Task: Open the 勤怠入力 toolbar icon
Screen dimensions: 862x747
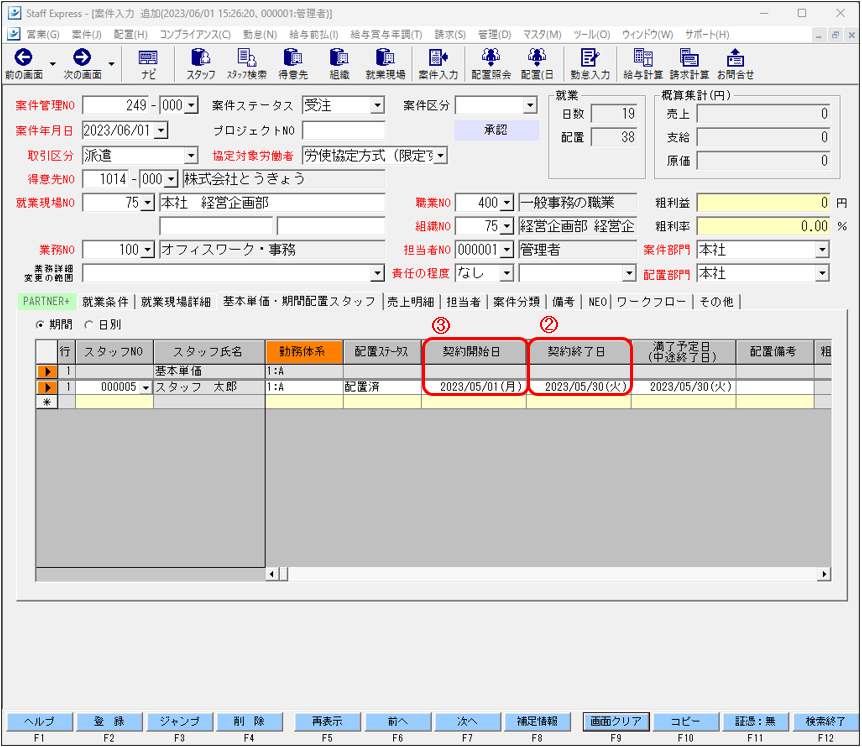Action: (590, 64)
